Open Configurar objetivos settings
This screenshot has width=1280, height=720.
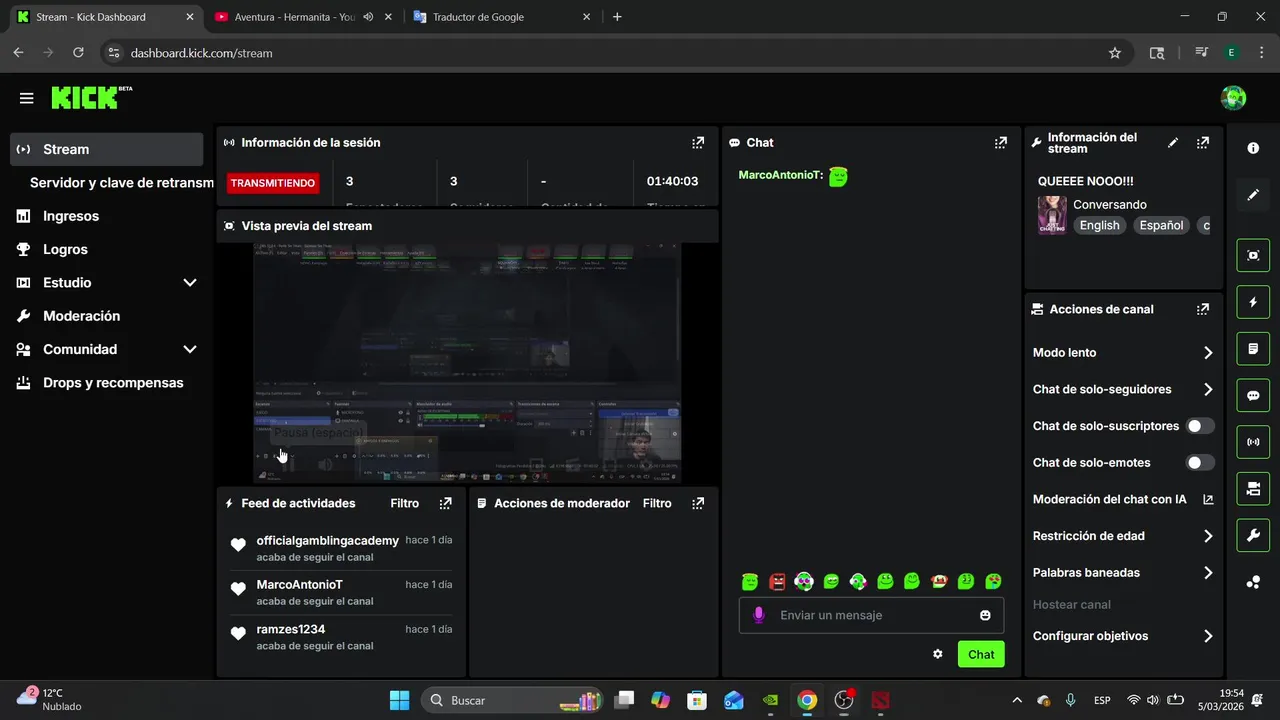[x=1122, y=636]
